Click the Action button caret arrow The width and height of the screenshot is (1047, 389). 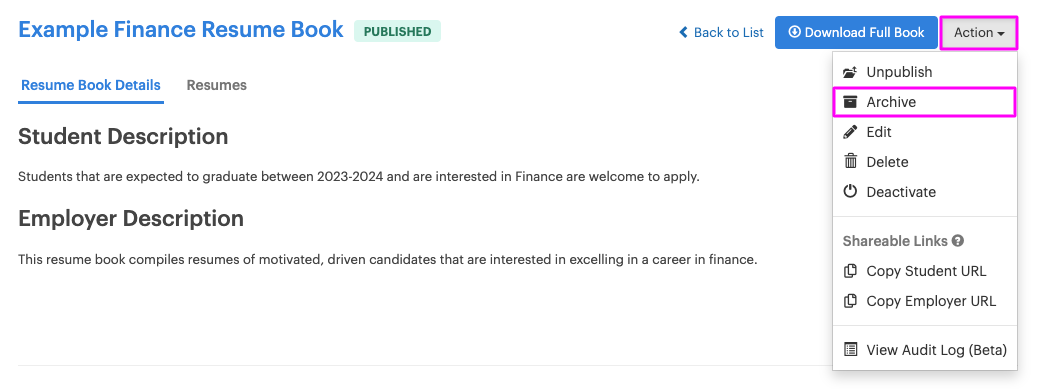(1001, 33)
